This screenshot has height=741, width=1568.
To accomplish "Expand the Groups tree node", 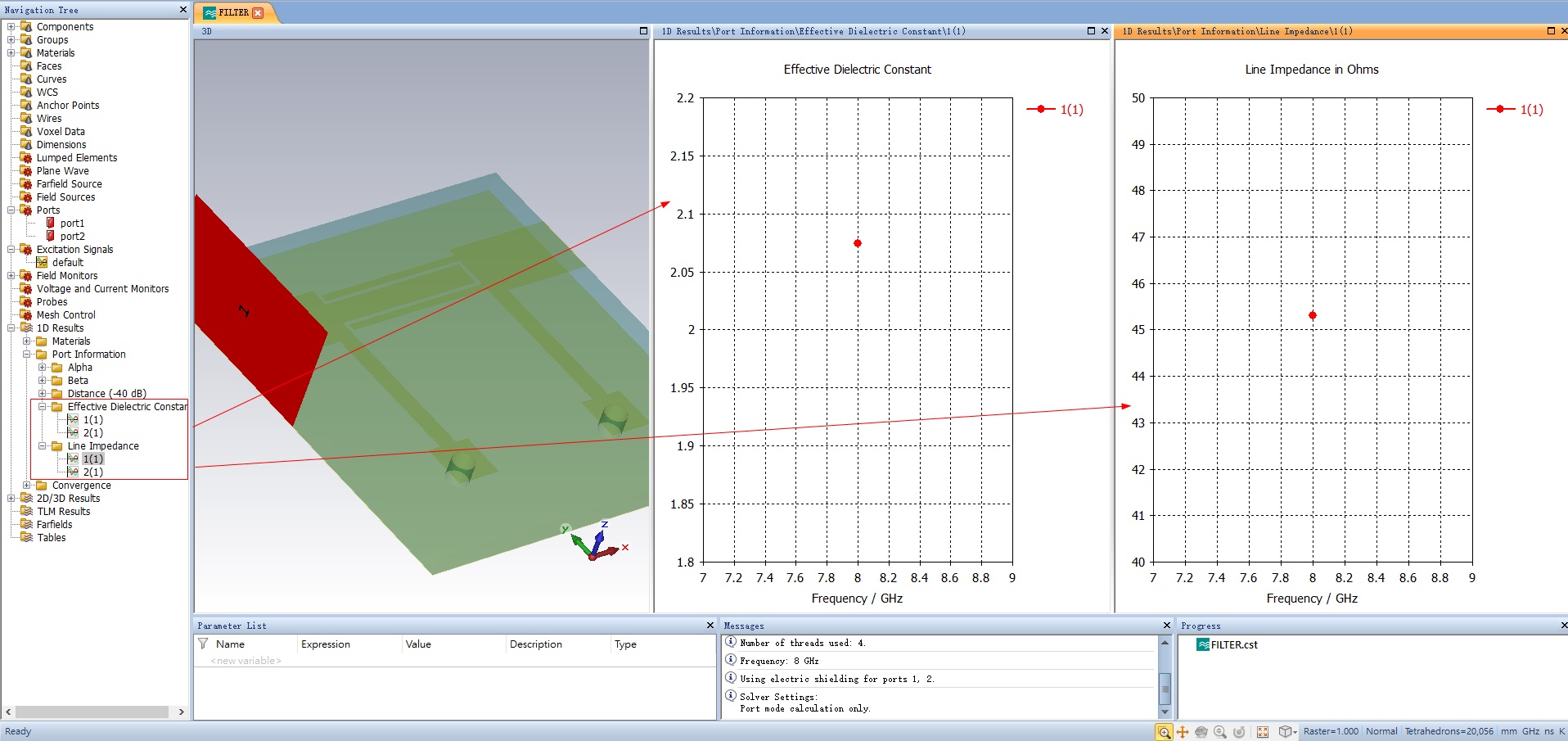I will click(11, 40).
